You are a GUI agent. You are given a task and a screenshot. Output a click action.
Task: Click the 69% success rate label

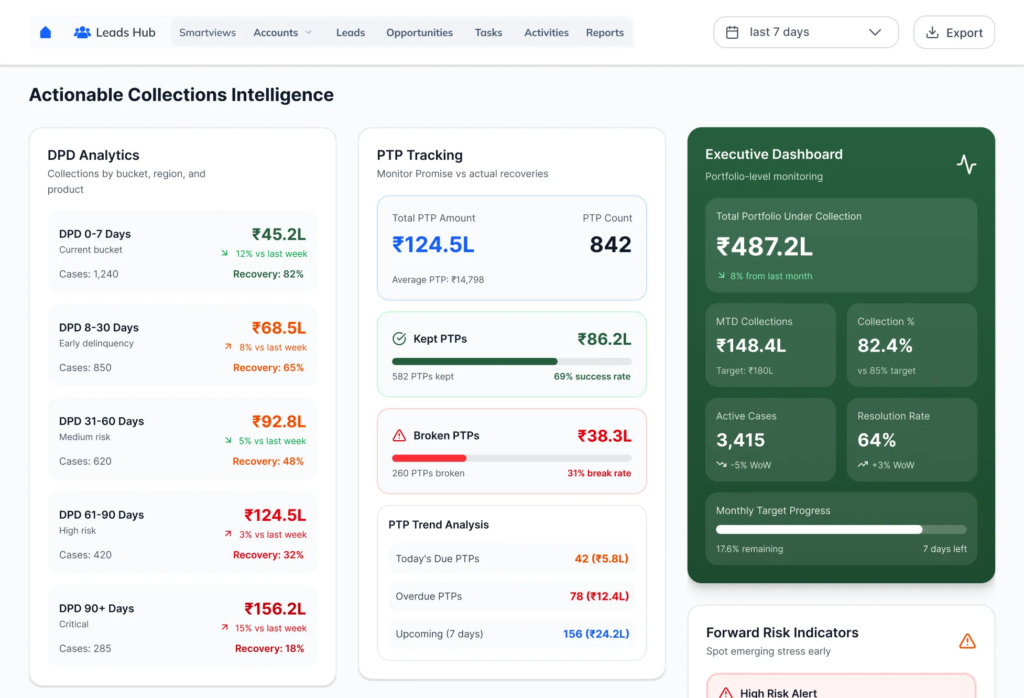(592, 376)
